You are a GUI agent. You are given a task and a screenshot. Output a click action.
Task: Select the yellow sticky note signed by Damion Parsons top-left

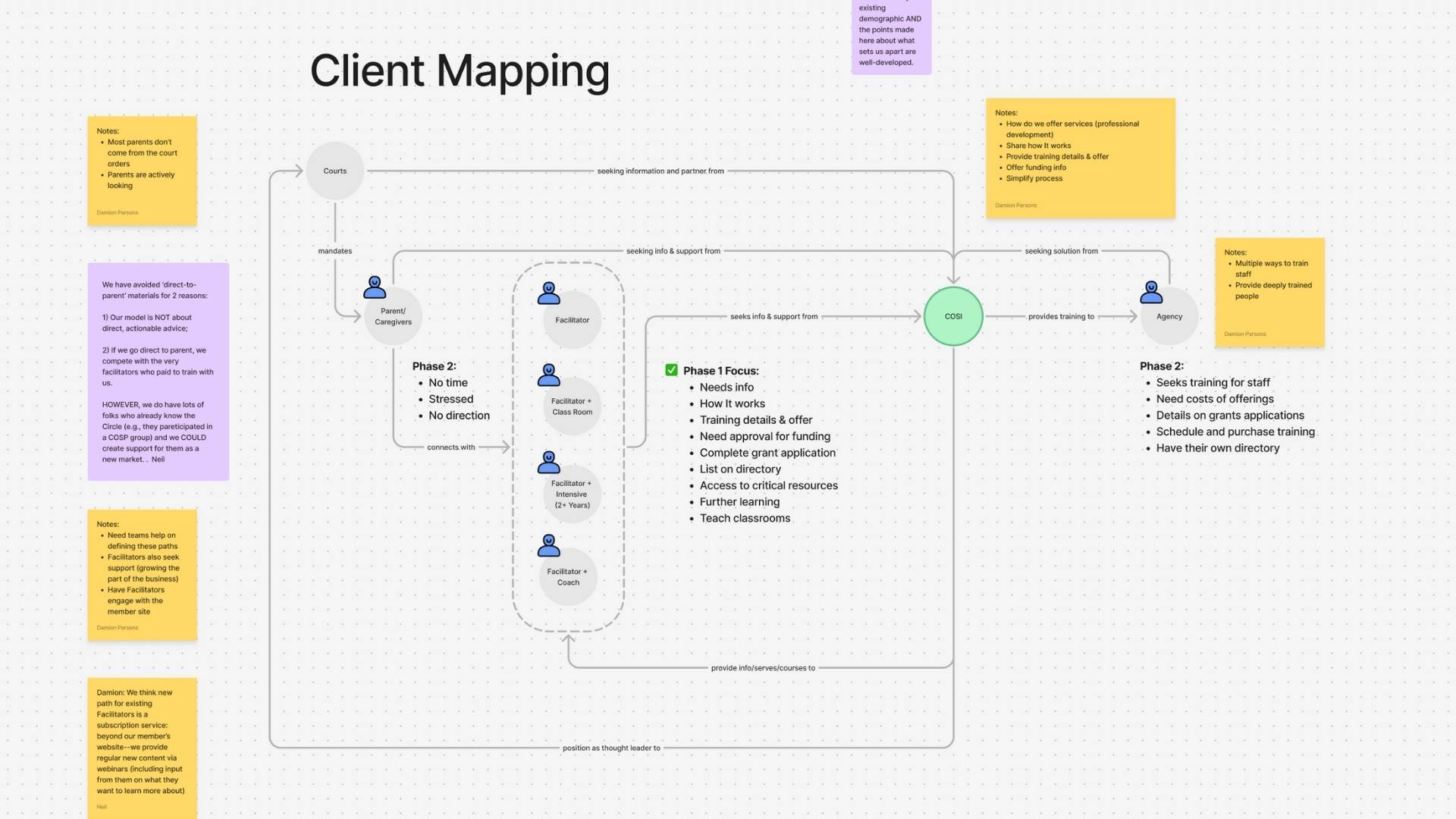142,170
